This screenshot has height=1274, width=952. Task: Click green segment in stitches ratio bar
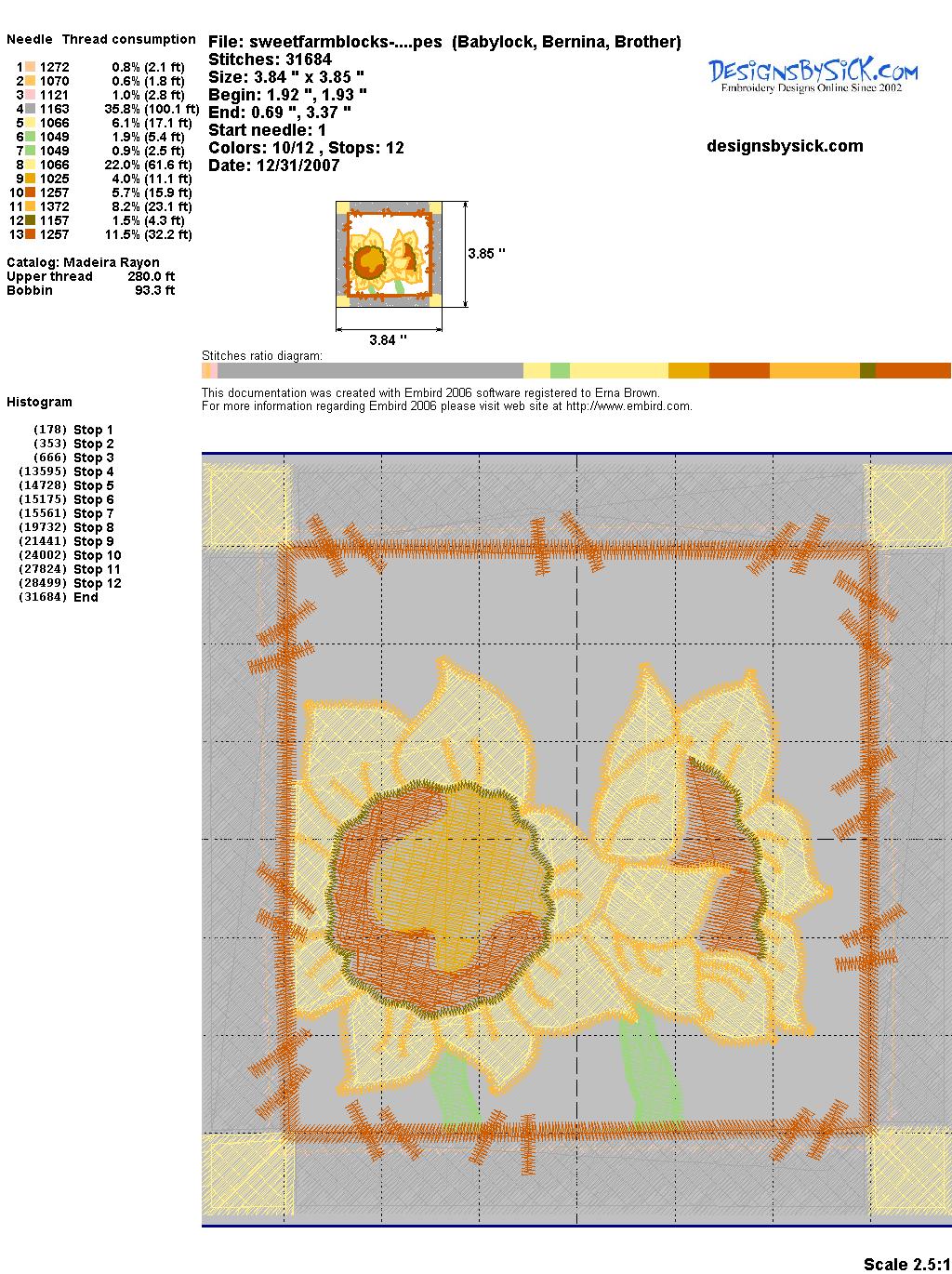click(x=560, y=370)
